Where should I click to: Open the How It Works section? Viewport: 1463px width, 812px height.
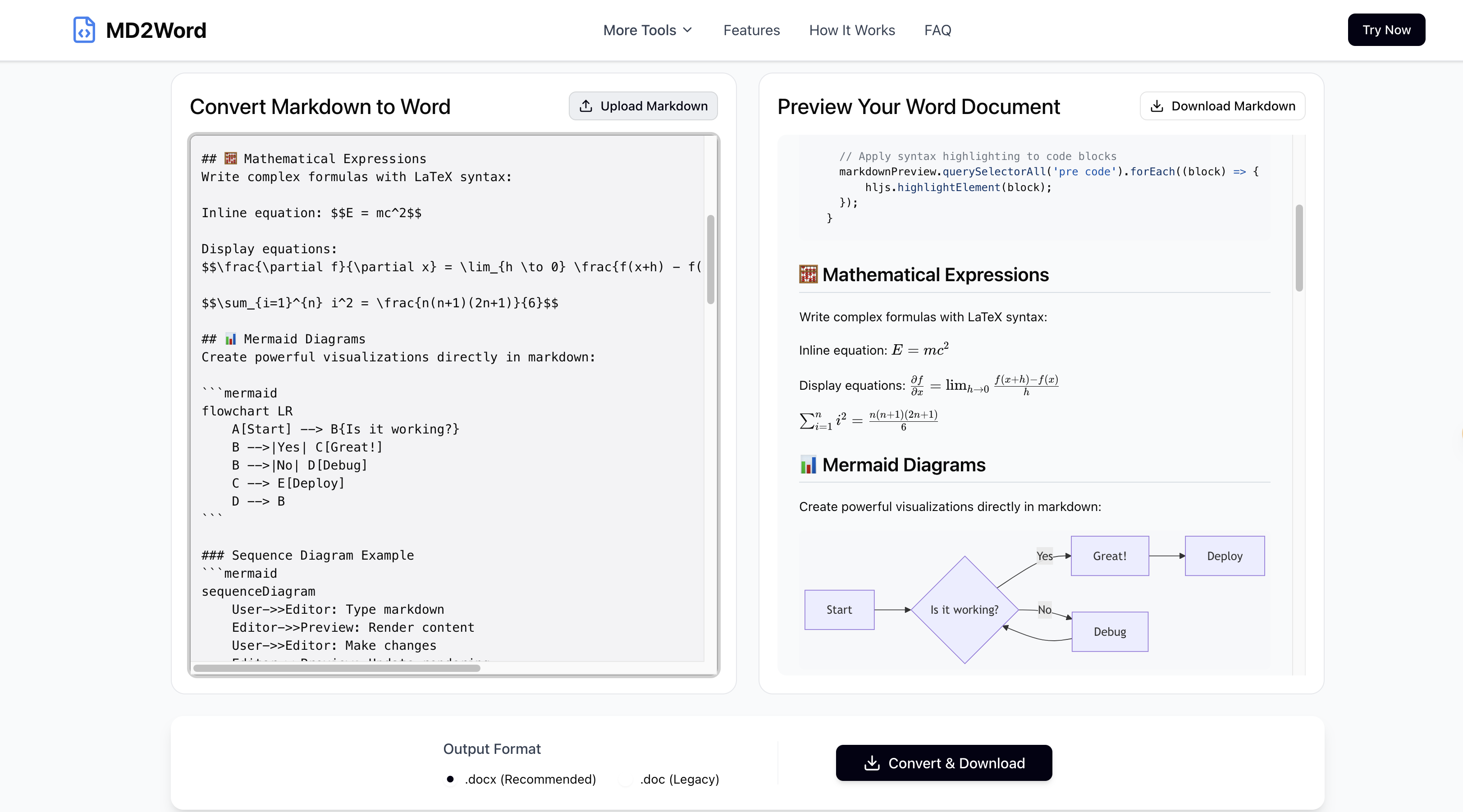[851, 30]
